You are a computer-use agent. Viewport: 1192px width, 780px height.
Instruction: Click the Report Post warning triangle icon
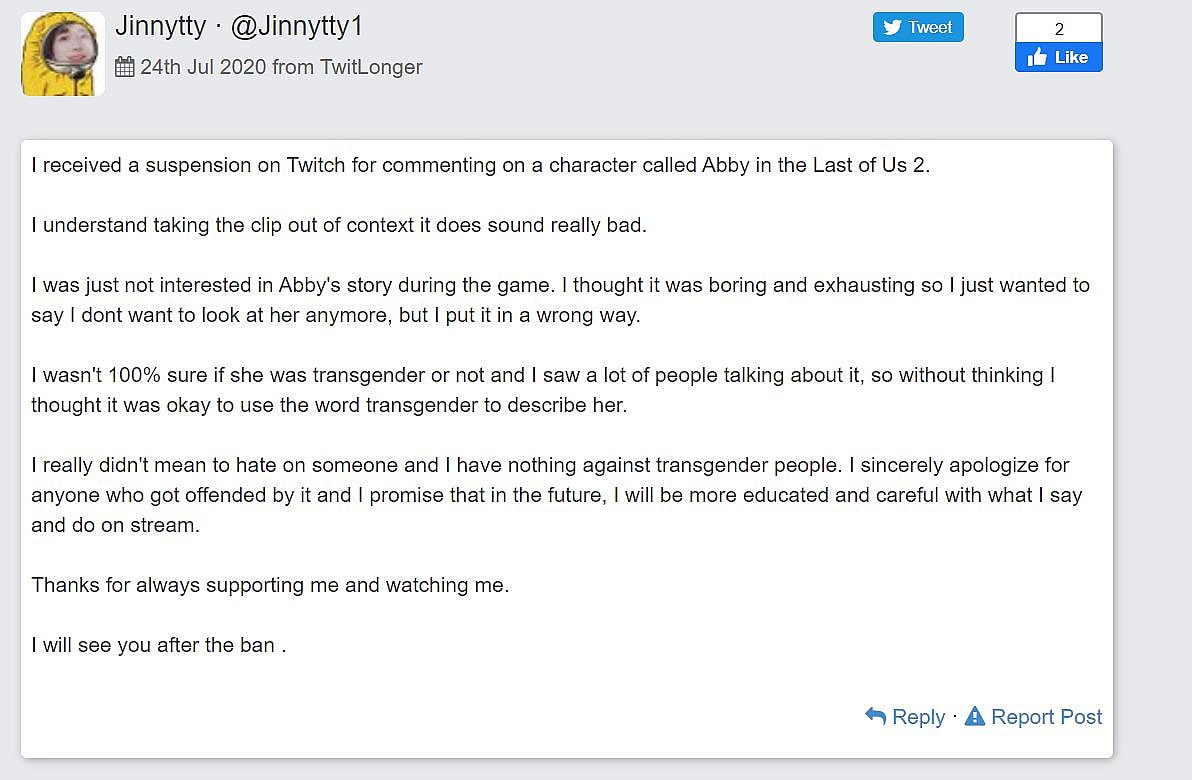point(974,716)
